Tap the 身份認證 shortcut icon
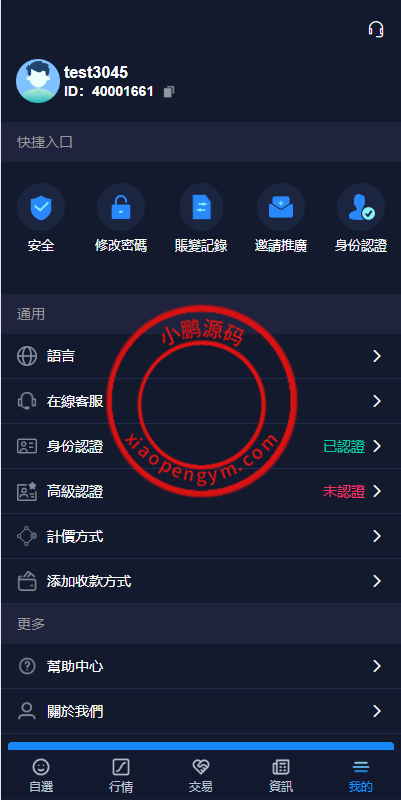Screen dimensions: 401x800 coord(361,207)
